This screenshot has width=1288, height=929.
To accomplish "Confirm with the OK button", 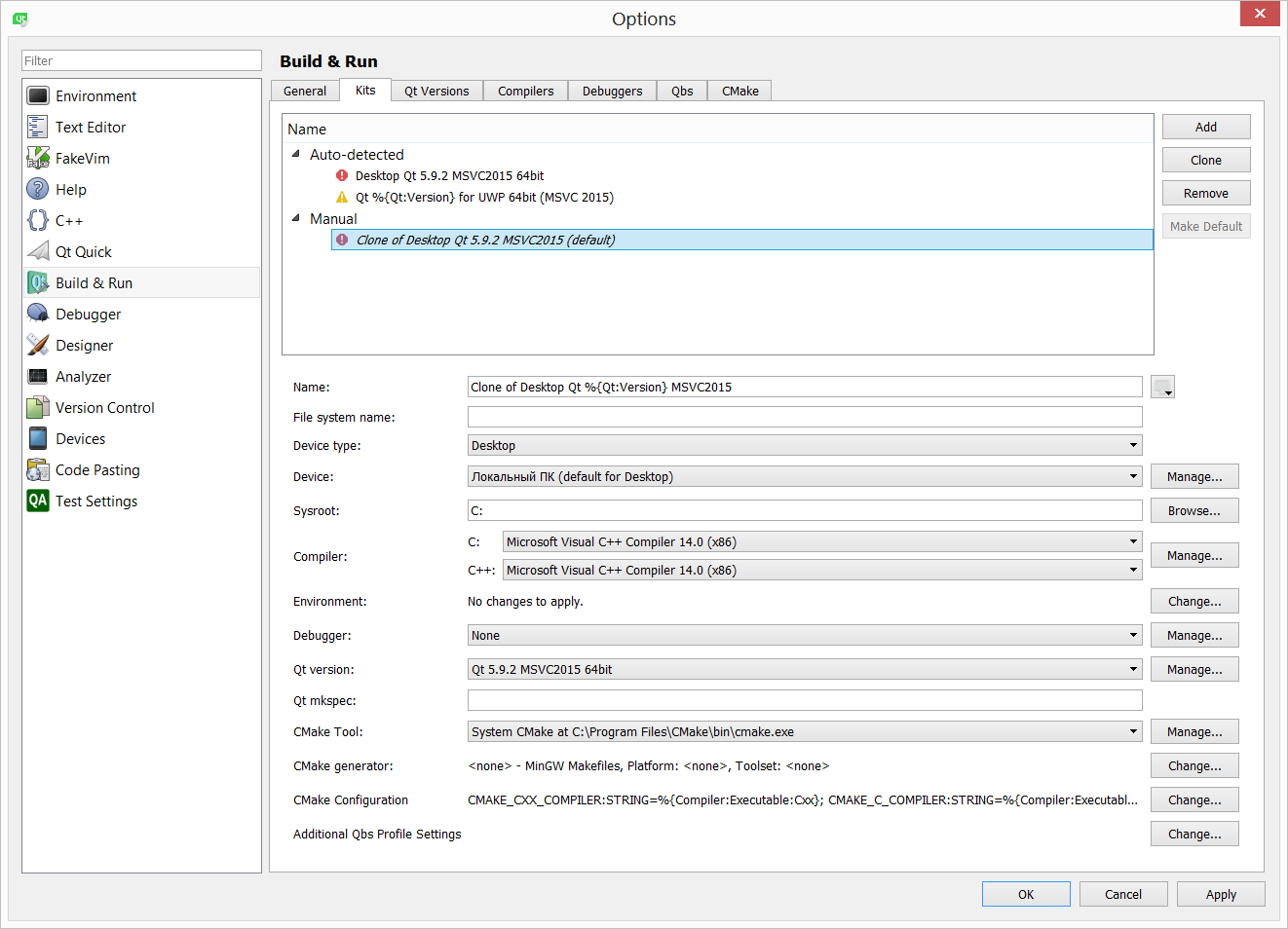I will 1026,894.
